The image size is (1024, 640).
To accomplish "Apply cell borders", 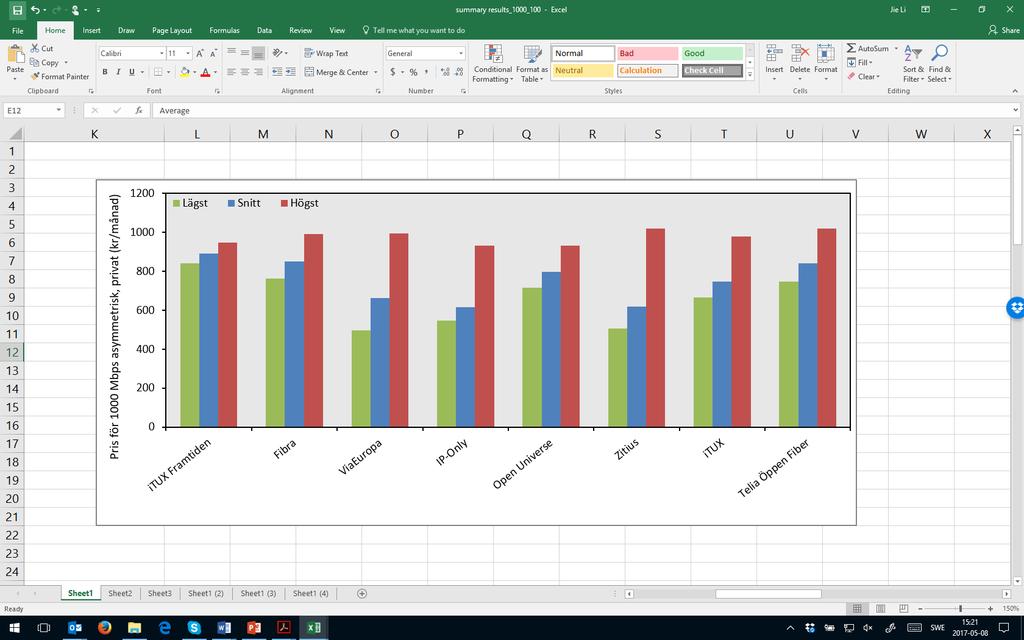I will coord(158,72).
